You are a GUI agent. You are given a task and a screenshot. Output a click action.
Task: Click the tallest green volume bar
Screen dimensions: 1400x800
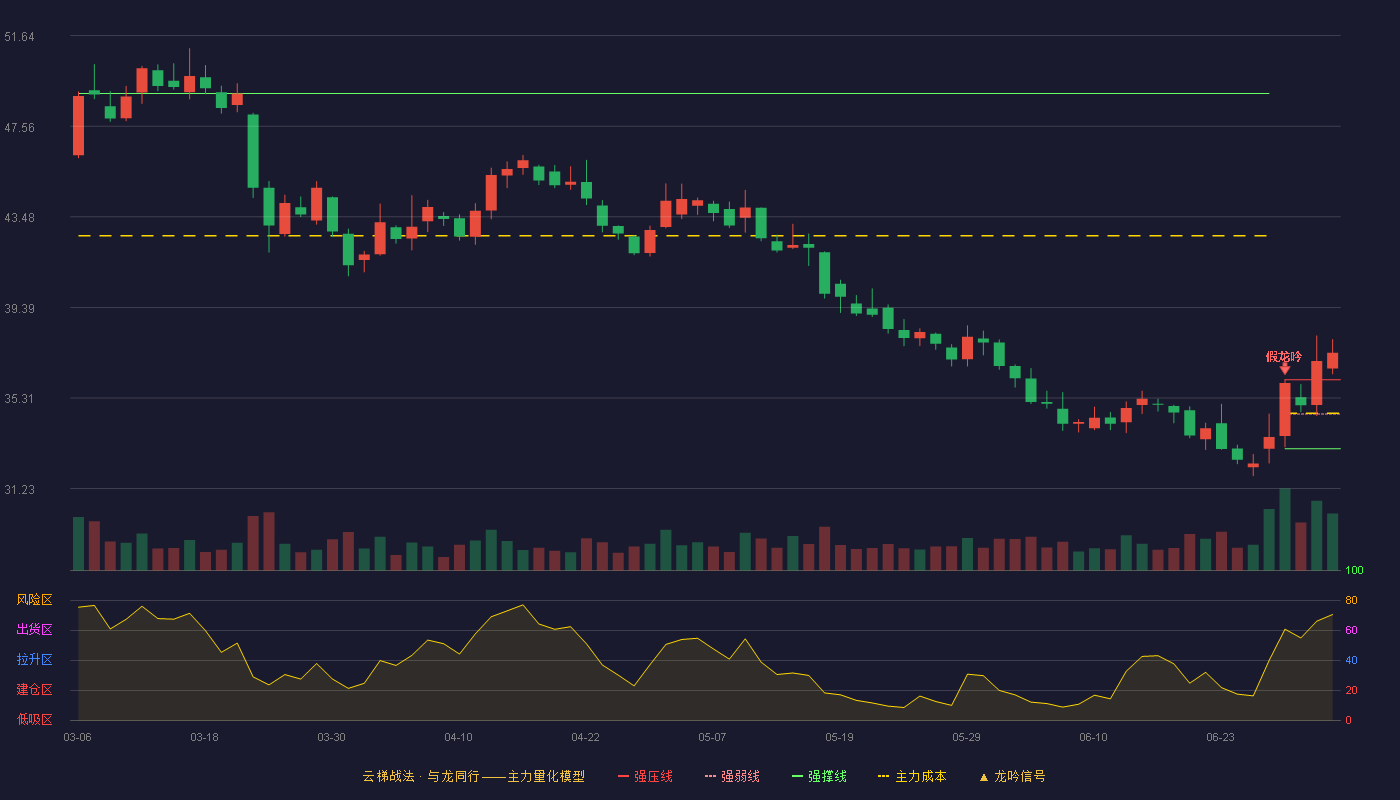pyautogui.click(x=1285, y=529)
